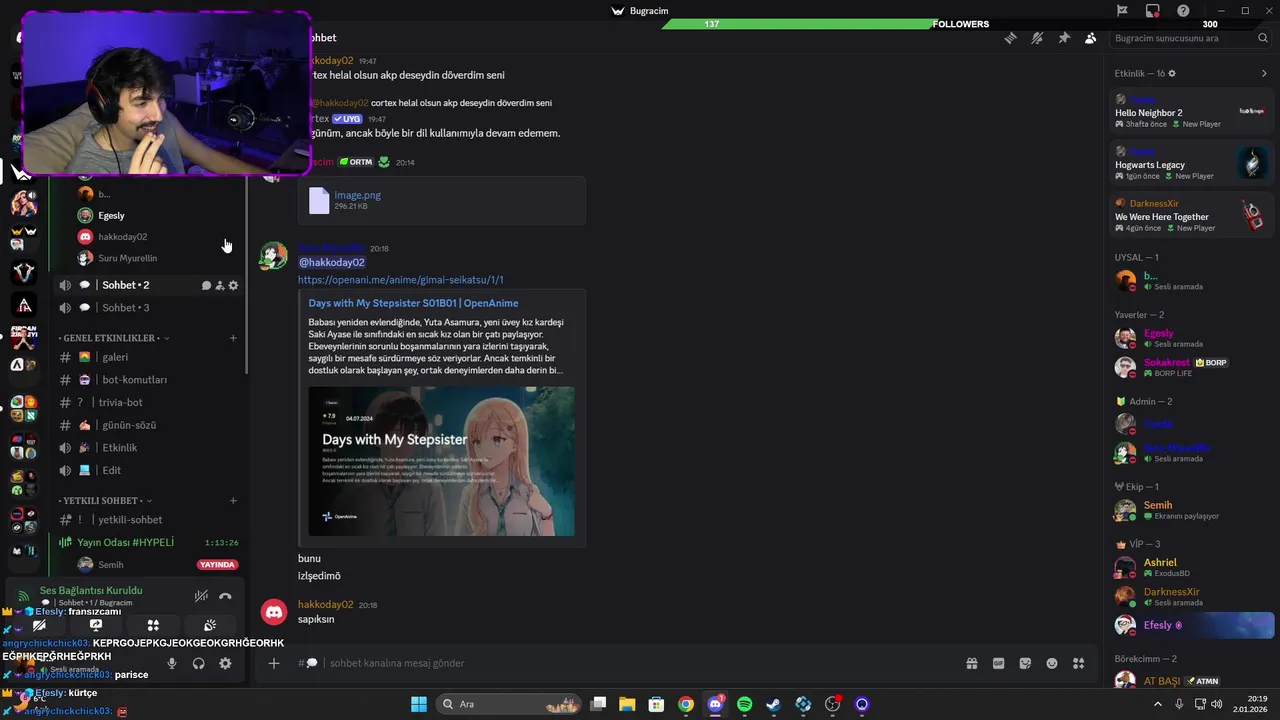
Task: Join the Edit voice channel
Action: pyautogui.click(x=149, y=470)
